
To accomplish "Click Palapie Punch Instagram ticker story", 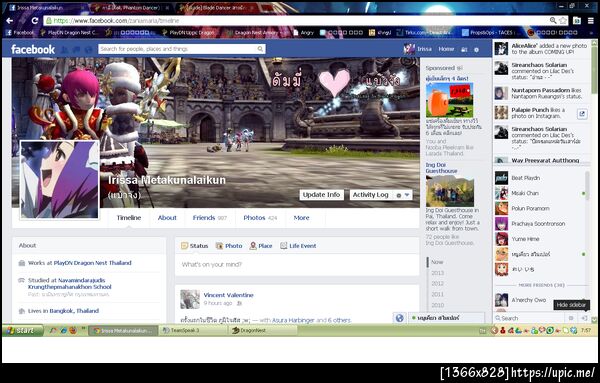I will 541,113.
